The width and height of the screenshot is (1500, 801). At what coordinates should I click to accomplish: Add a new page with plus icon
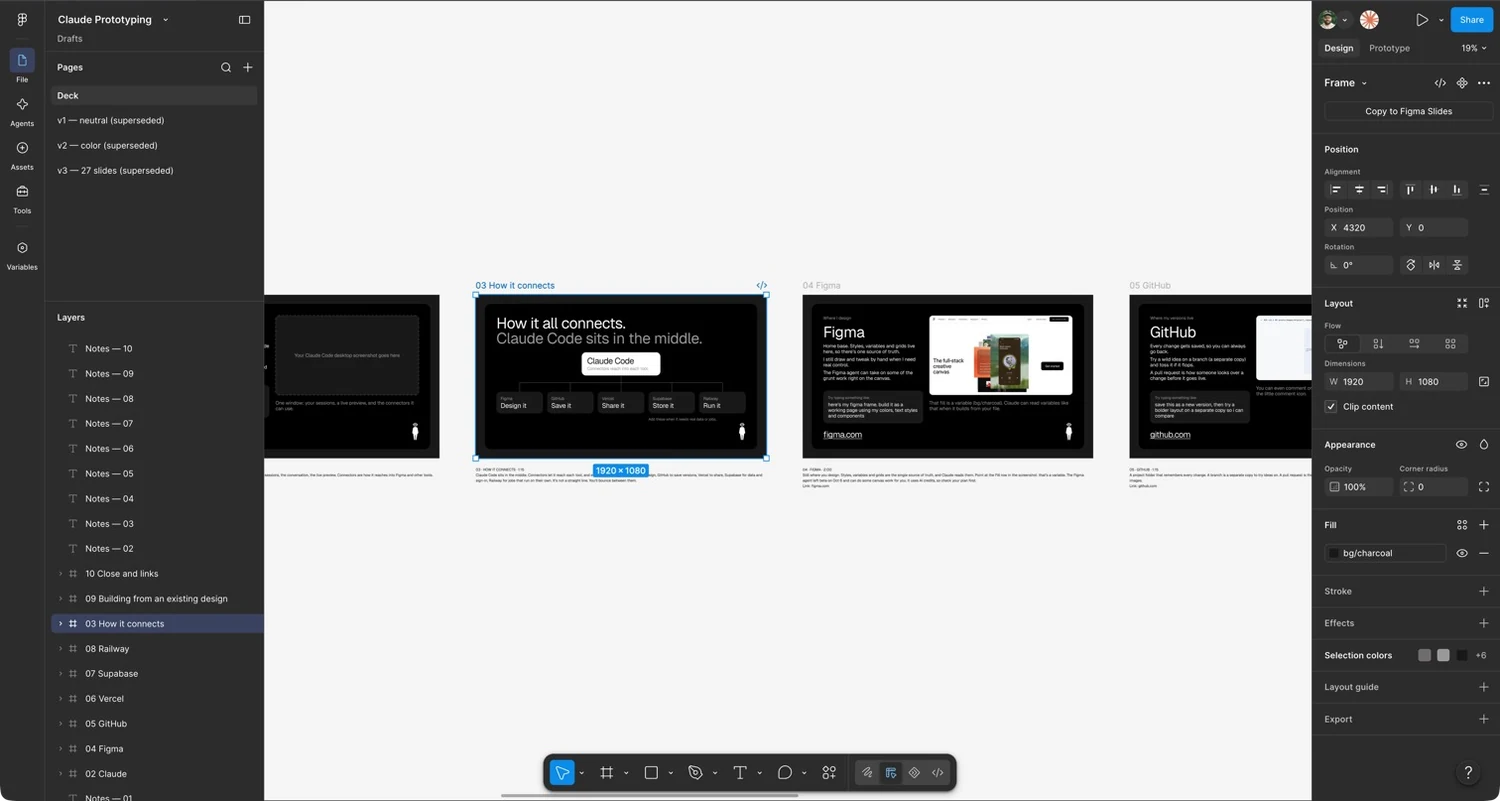coord(248,67)
